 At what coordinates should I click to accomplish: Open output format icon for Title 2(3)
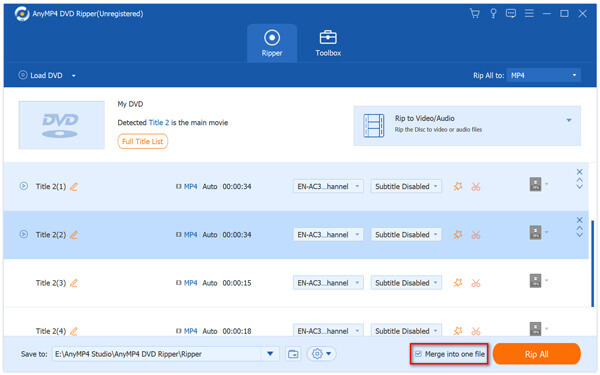(x=536, y=280)
